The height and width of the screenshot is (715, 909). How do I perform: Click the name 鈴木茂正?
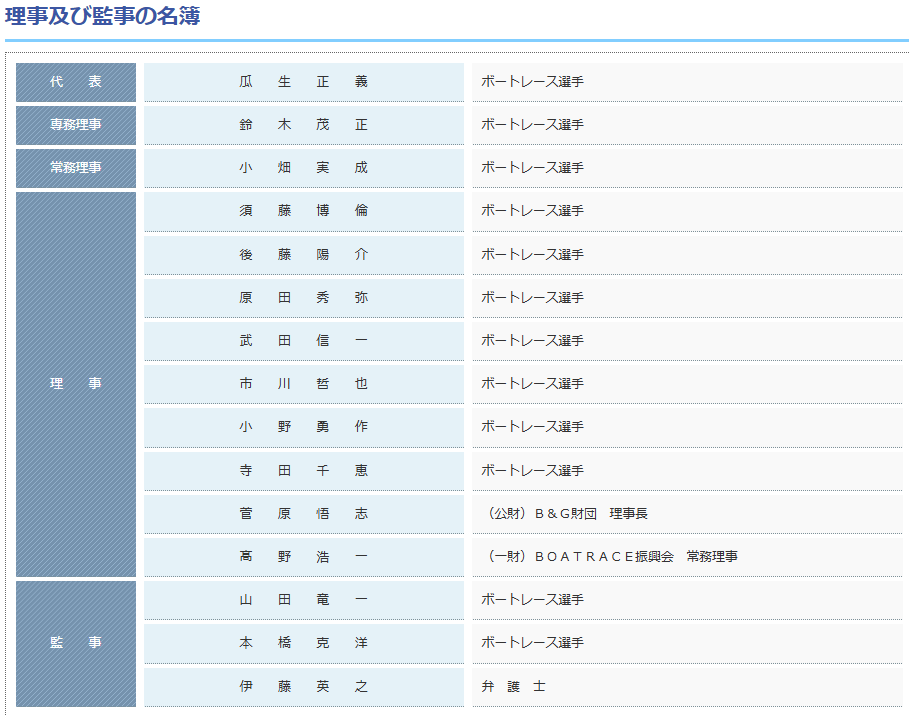(304, 125)
